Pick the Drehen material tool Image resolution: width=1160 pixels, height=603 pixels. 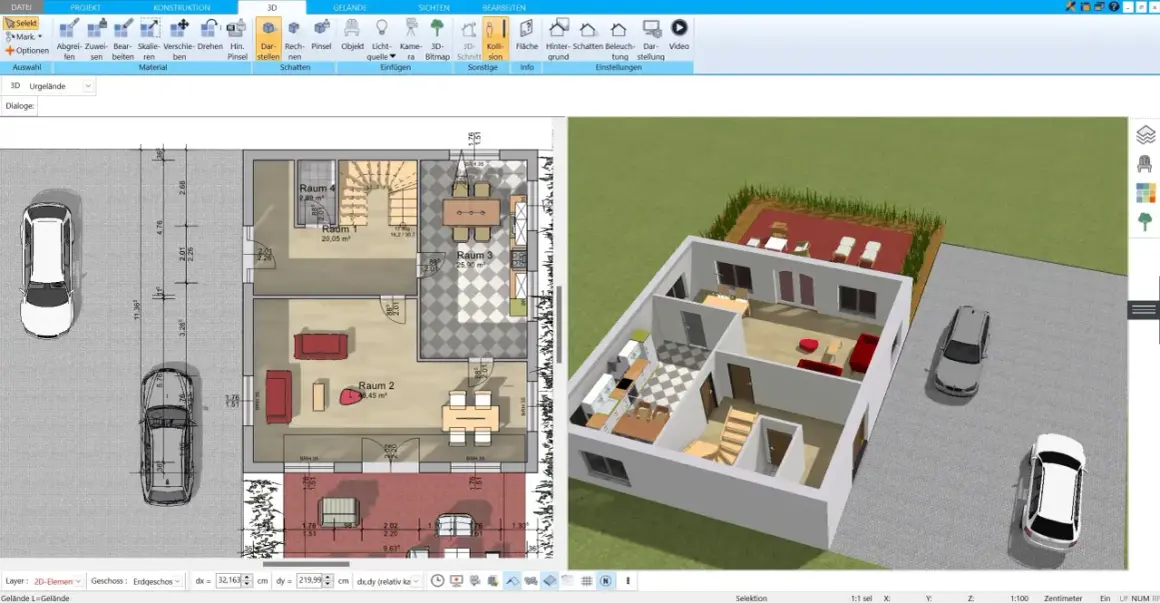pos(209,36)
